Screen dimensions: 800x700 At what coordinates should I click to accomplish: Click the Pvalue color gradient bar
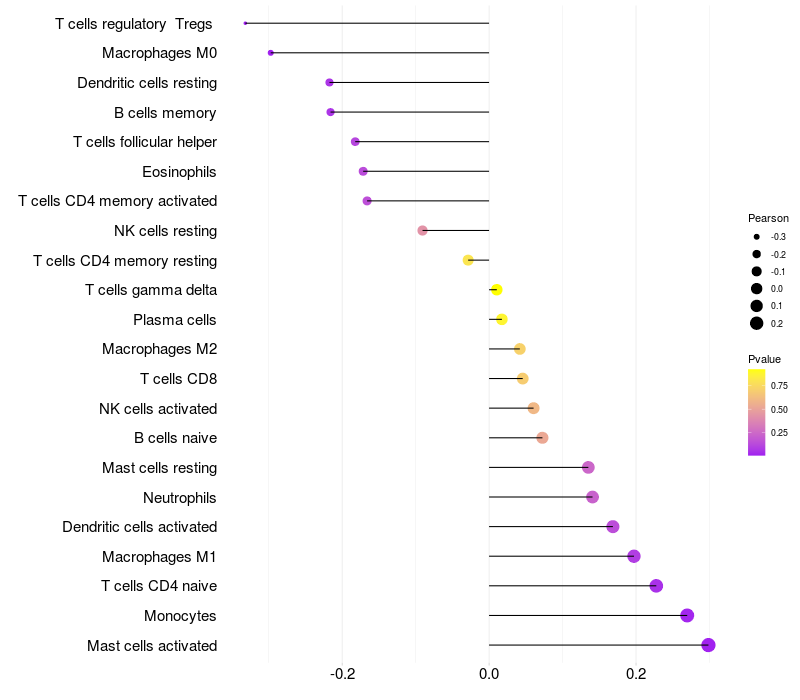tap(757, 412)
